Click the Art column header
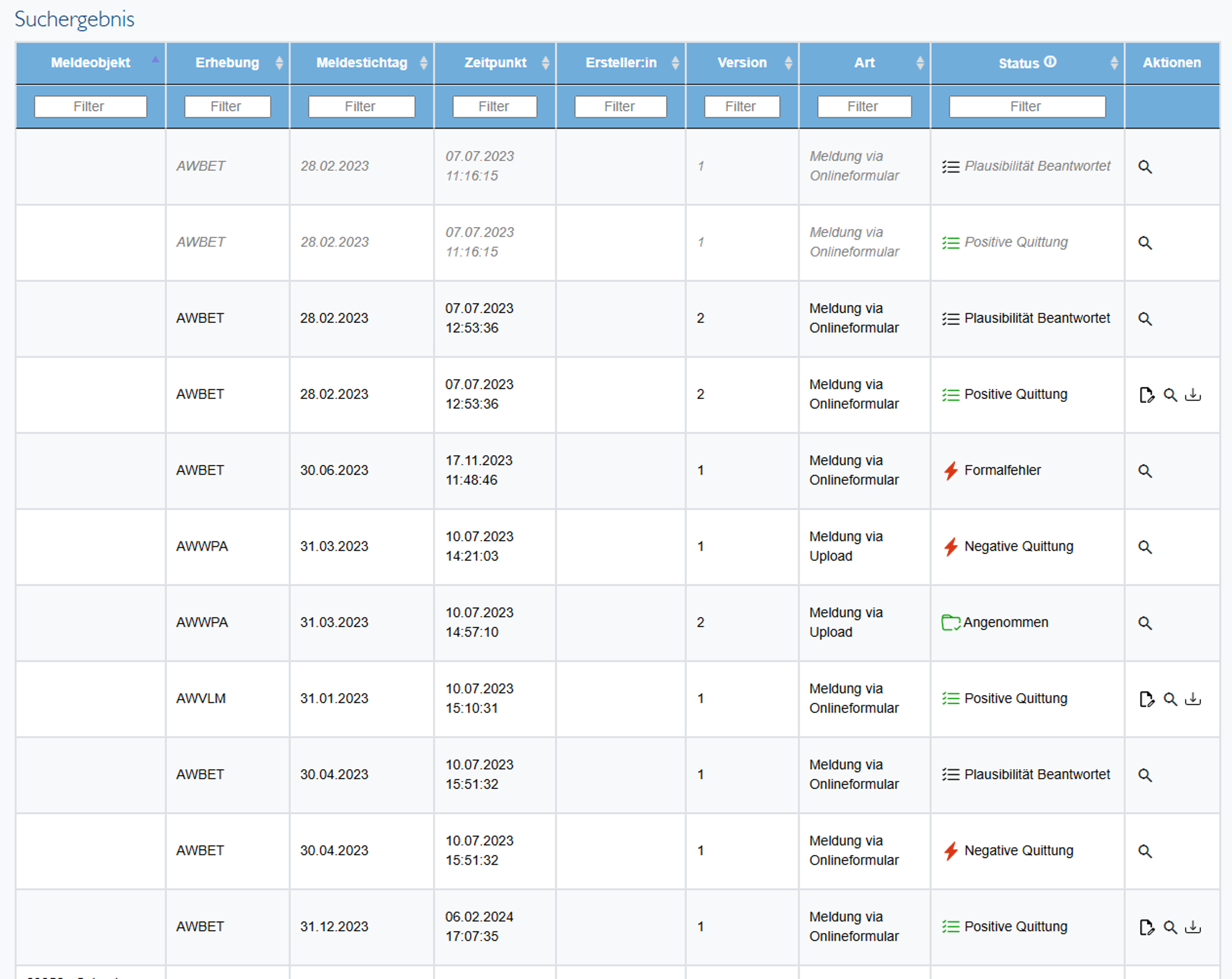 tap(864, 63)
